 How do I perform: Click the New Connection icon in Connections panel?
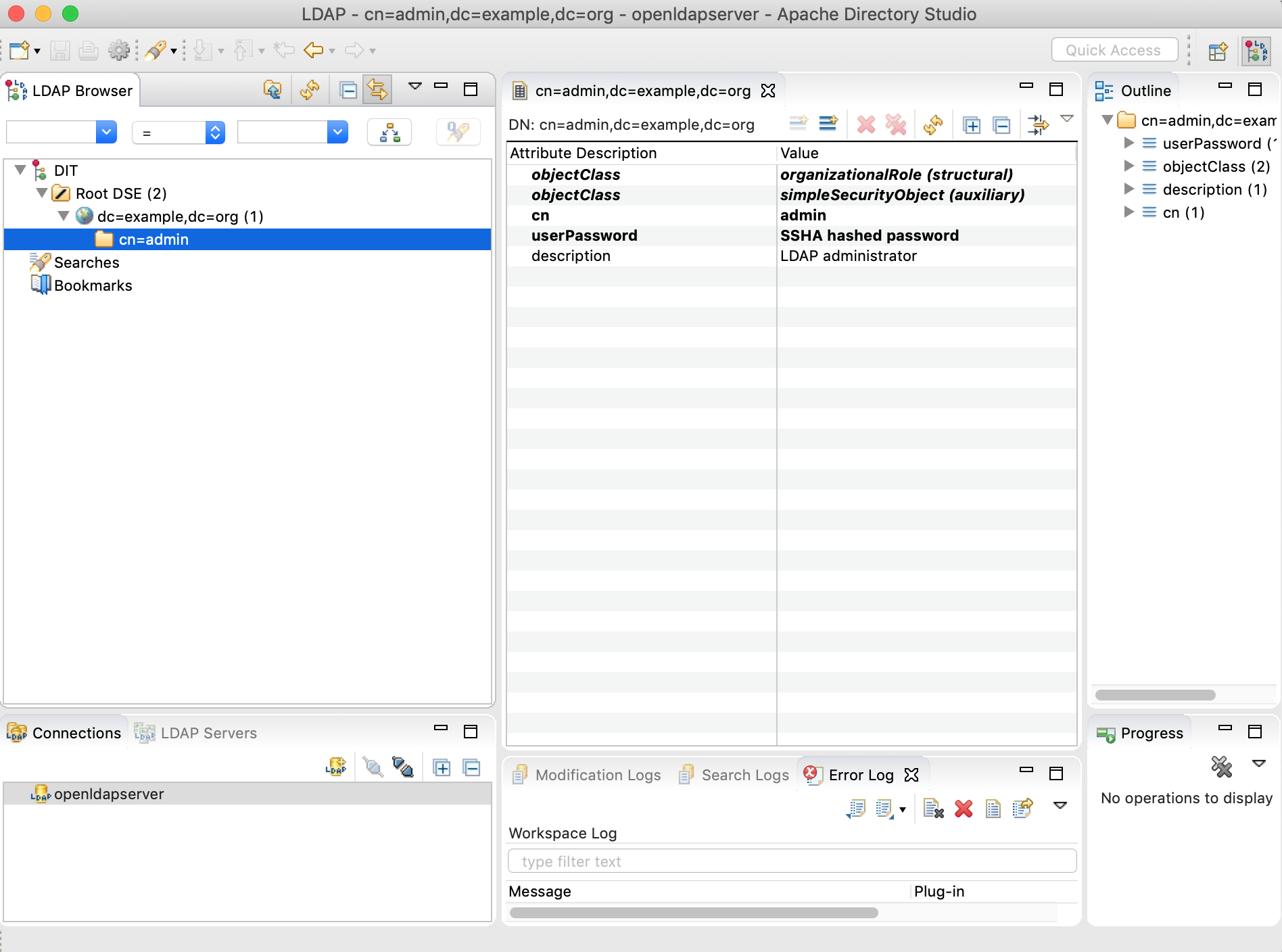point(336,766)
